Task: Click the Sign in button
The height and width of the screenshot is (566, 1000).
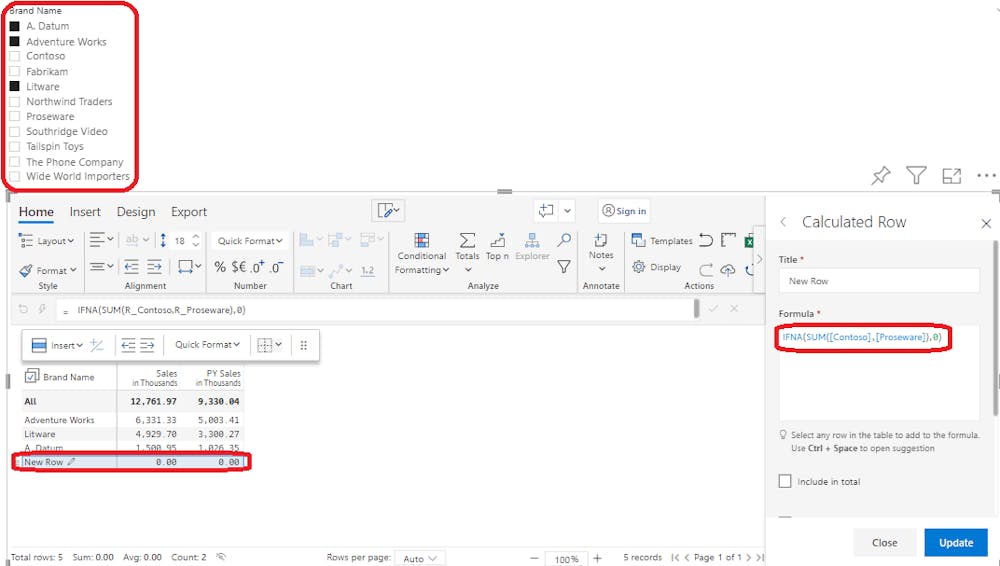Action: 624,211
